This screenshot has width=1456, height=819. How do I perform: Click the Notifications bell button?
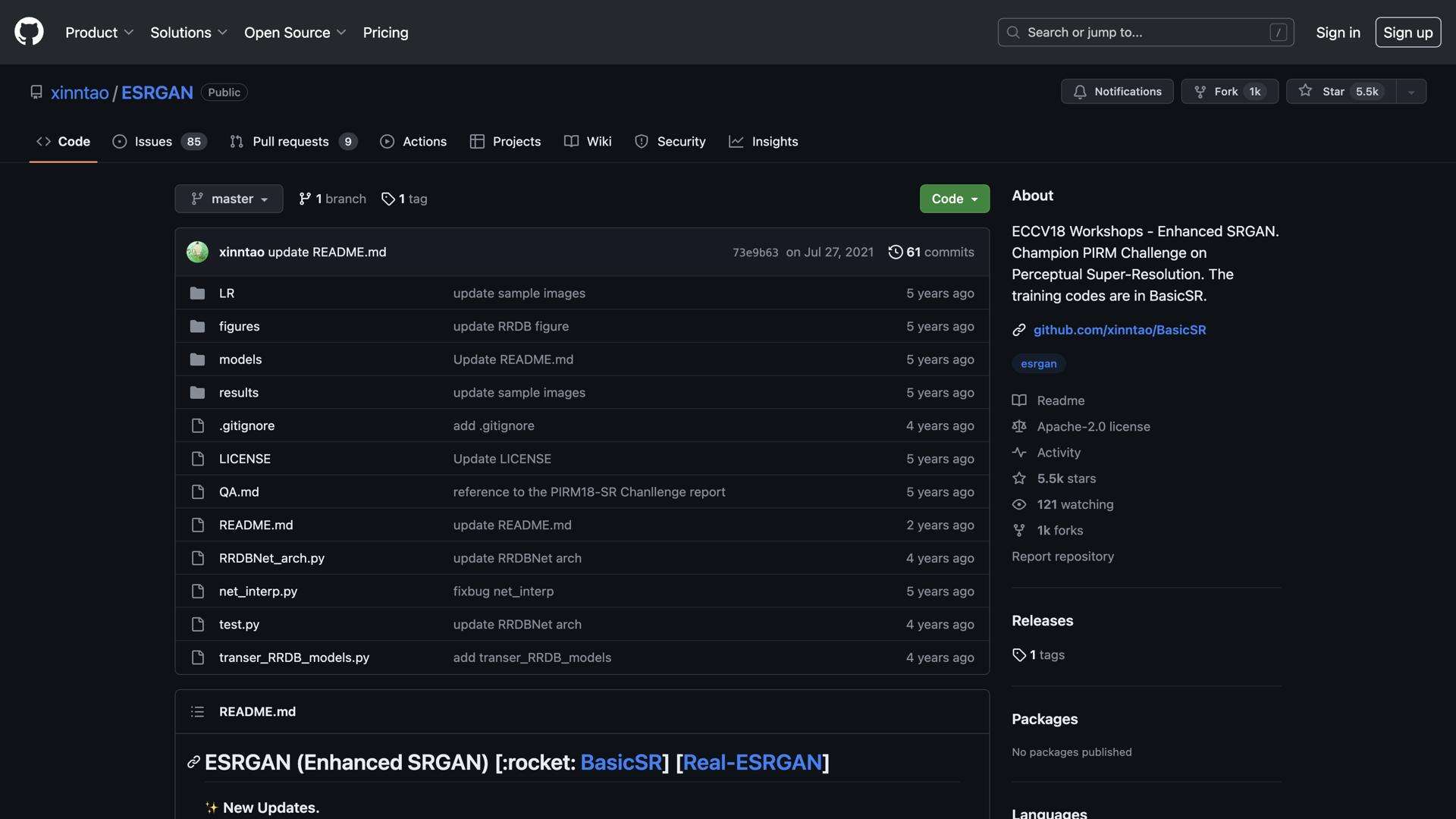point(1117,91)
